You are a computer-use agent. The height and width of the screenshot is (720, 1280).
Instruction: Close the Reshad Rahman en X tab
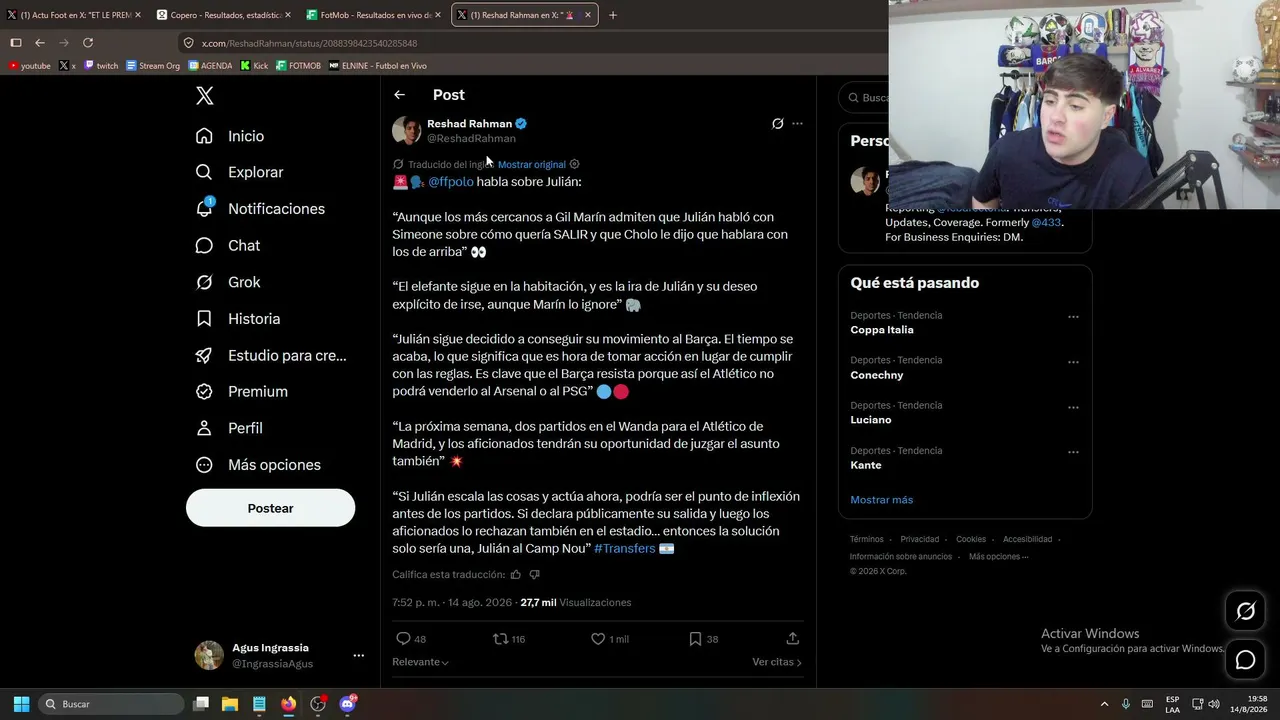coord(588,15)
